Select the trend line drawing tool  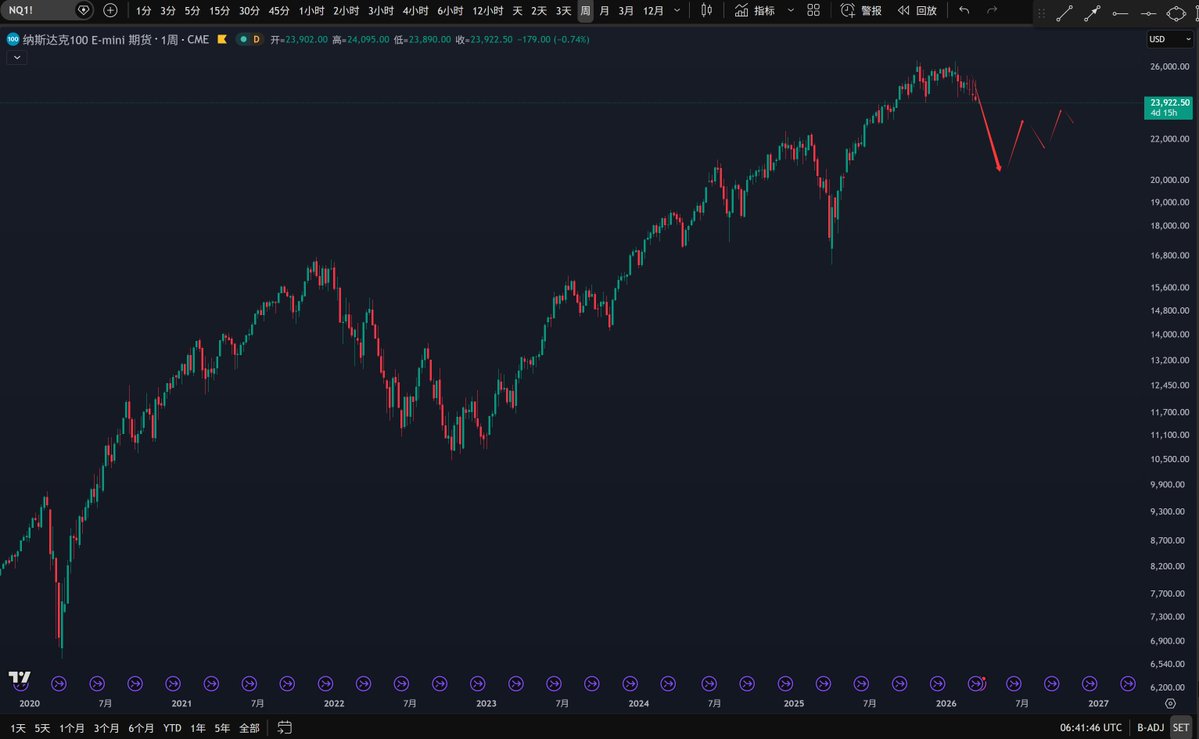[1064, 14]
